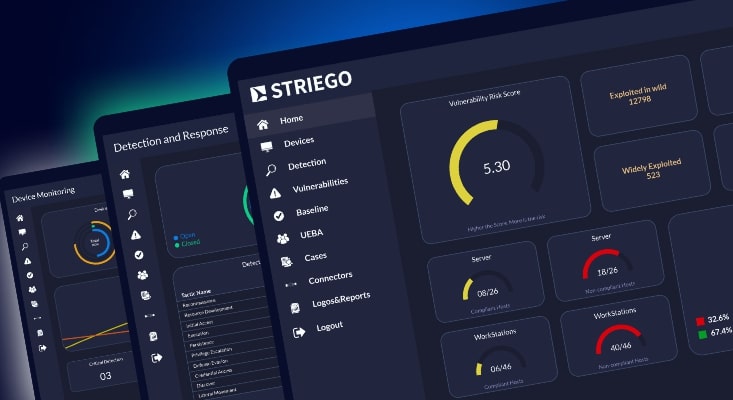Click home icon in Device Monitoring panel
The height and width of the screenshot is (400, 733).
pyautogui.click(x=20, y=218)
